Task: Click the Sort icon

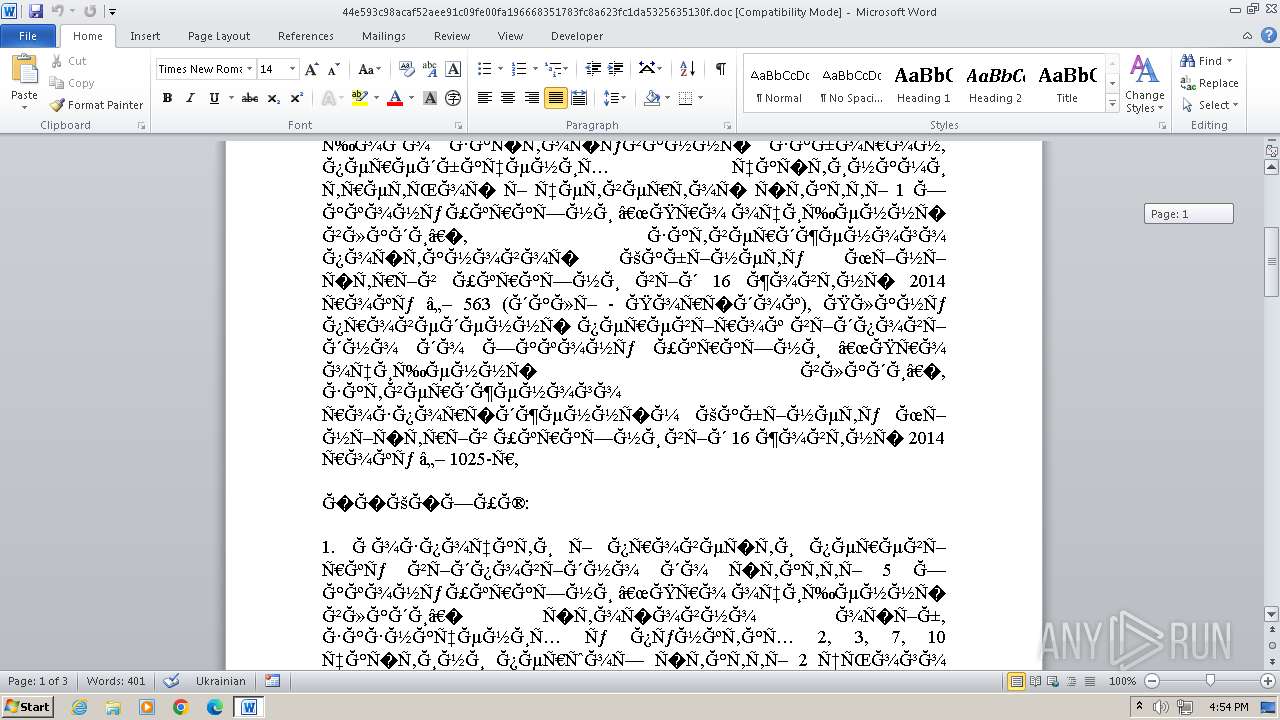Action: pyautogui.click(x=687, y=69)
